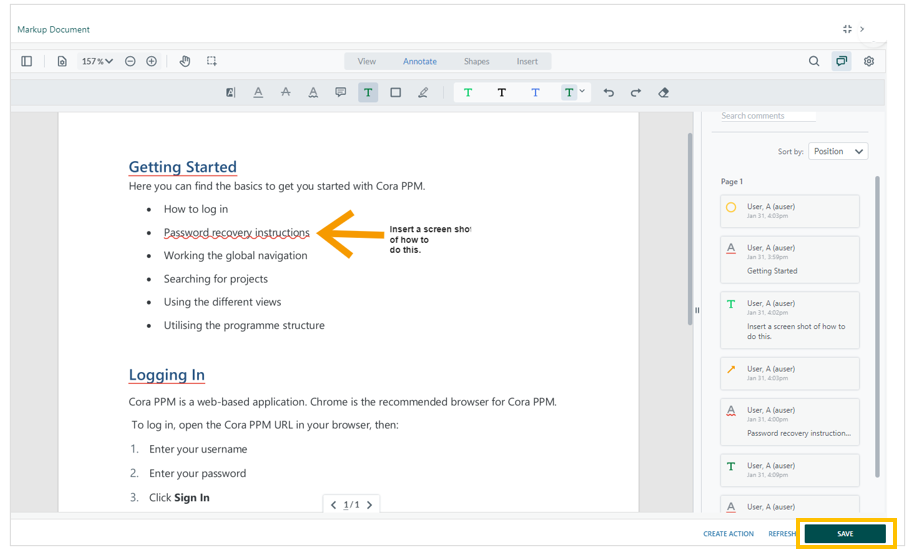The height and width of the screenshot is (554, 909).
Task: Click the Markup Document title
Action: [x=53, y=30]
